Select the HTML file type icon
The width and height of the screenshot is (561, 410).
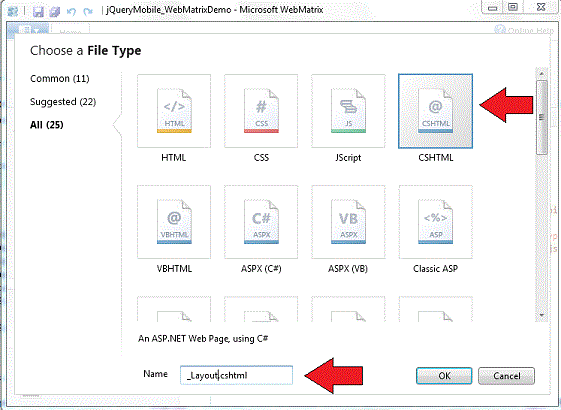[x=174, y=111]
